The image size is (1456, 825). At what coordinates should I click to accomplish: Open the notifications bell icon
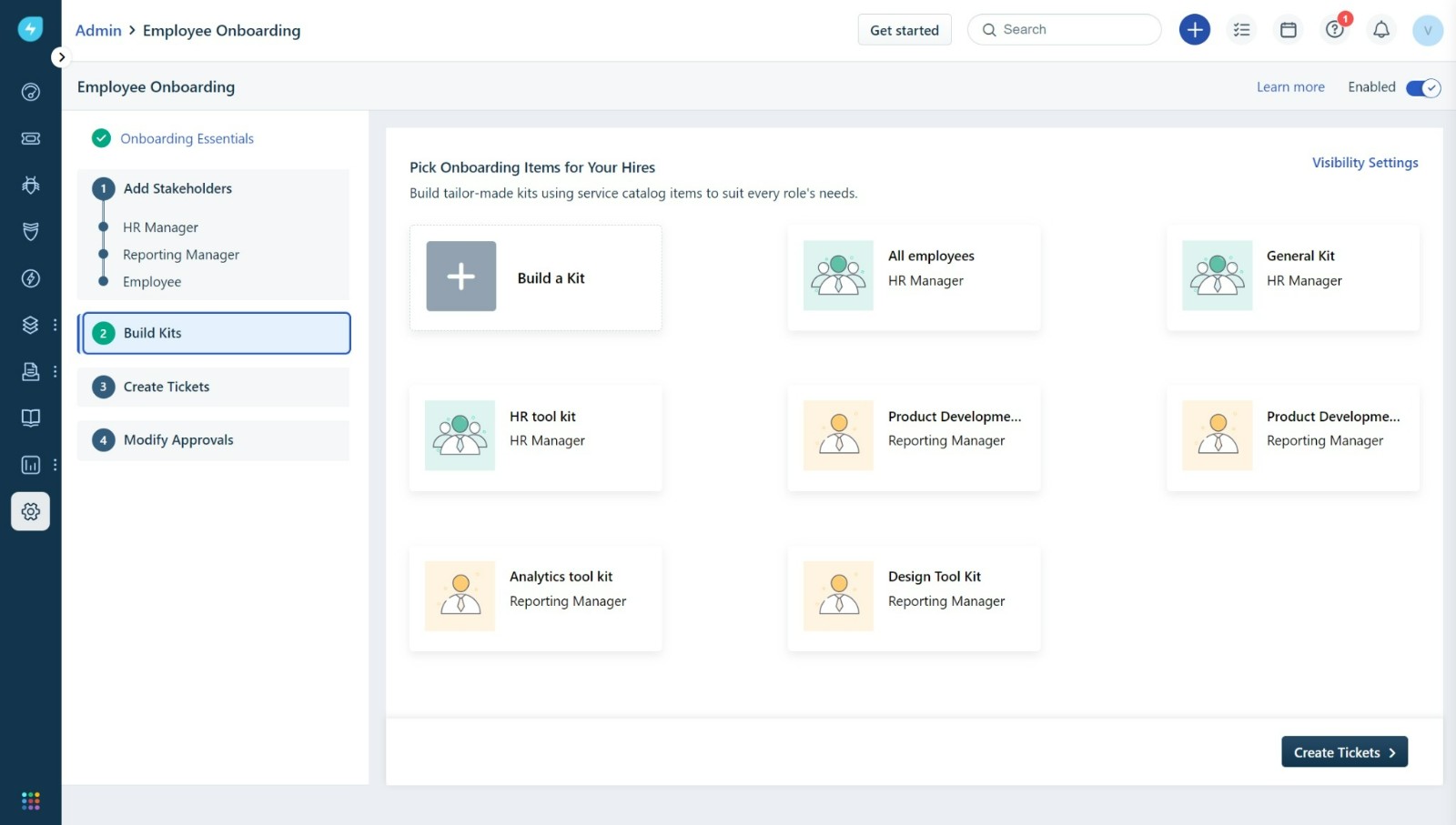(1380, 30)
